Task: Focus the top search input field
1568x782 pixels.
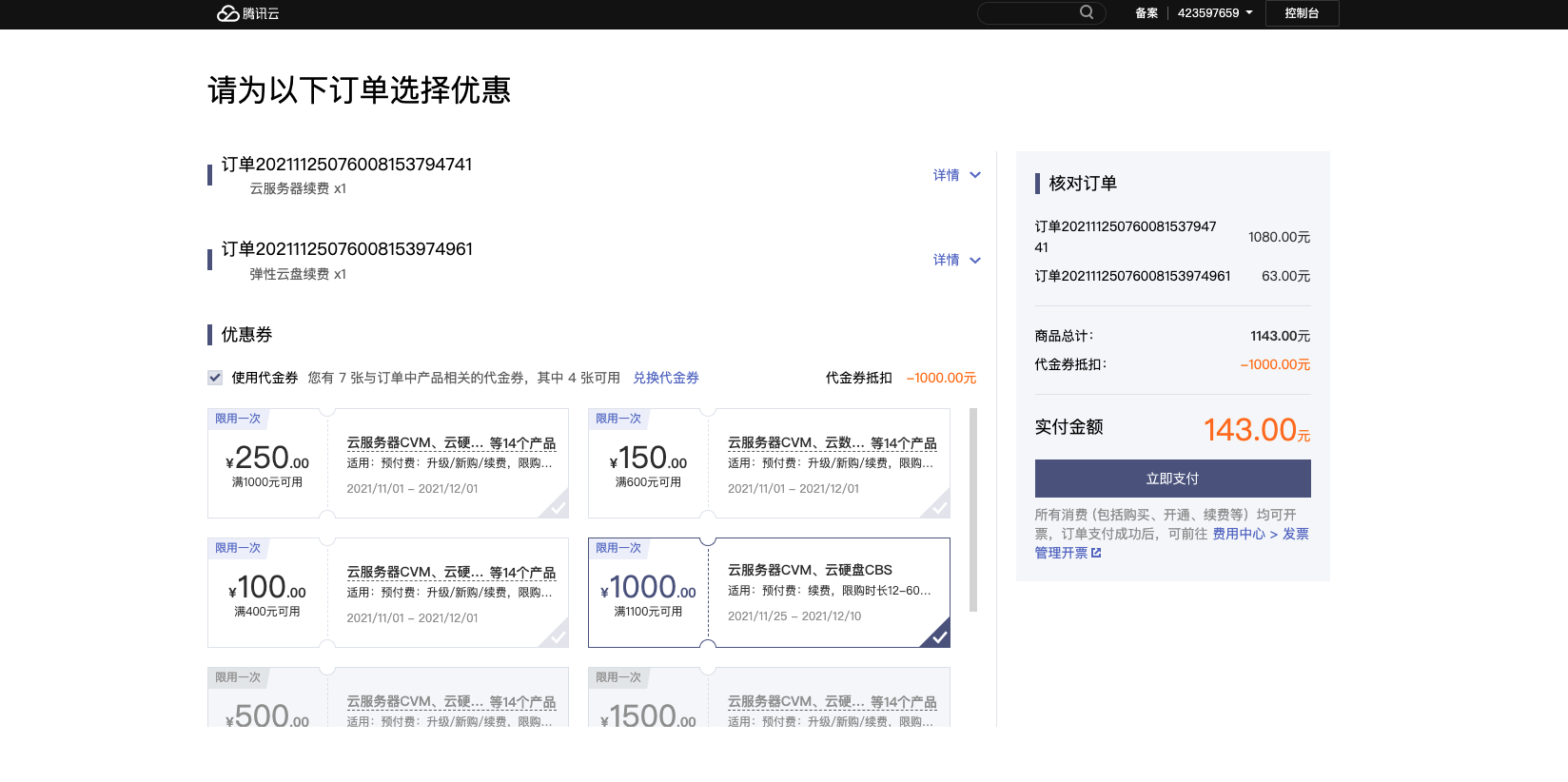Action: pos(1041,12)
